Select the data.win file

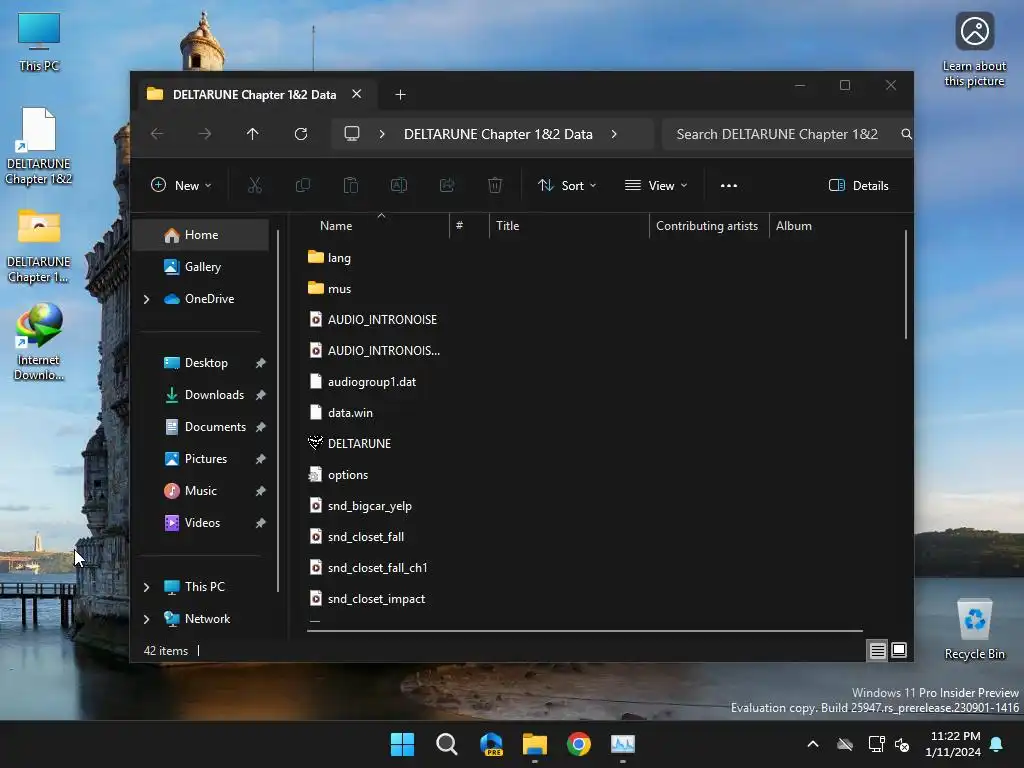pos(340,413)
